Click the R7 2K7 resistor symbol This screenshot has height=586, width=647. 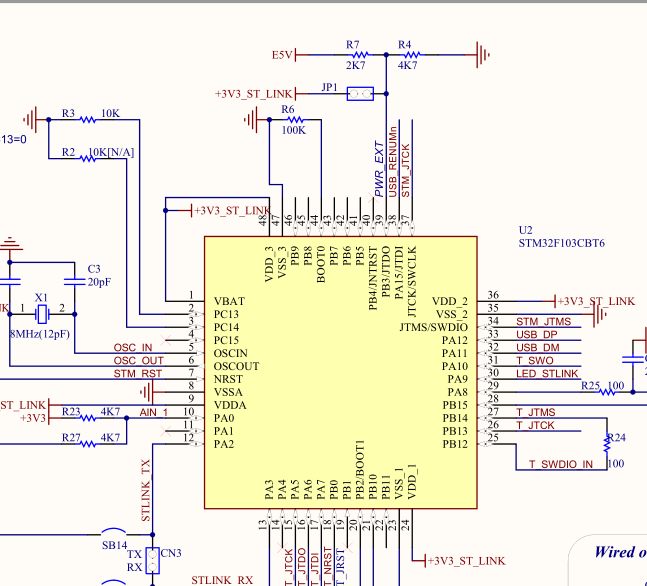click(361, 54)
